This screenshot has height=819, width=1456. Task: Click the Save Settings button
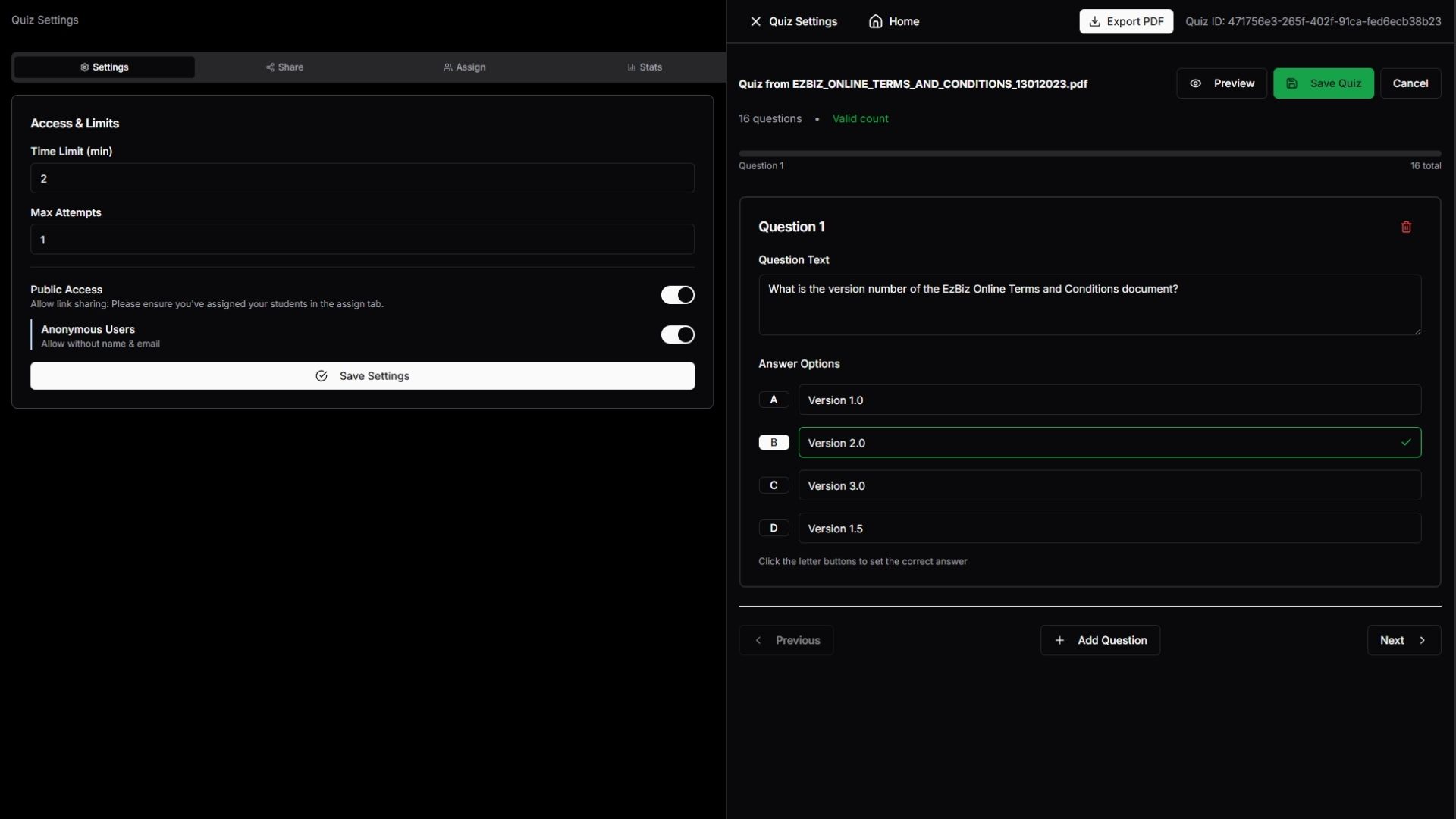click(x=362, y=375)
